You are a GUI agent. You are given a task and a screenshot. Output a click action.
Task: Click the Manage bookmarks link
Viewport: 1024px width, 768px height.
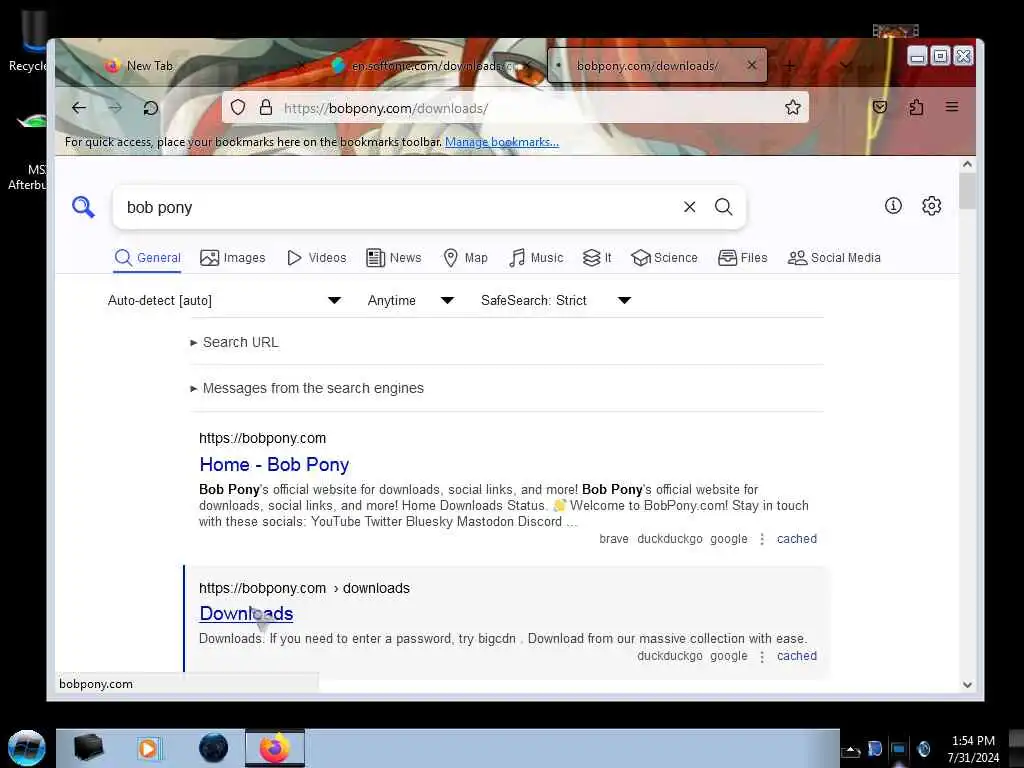502,142
